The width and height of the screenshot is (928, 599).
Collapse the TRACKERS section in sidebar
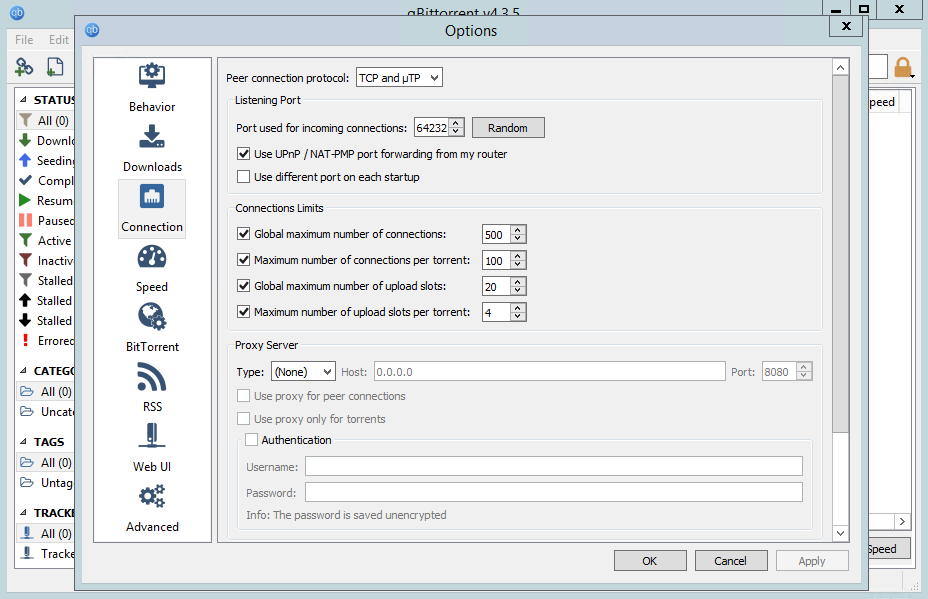[23, 513]
